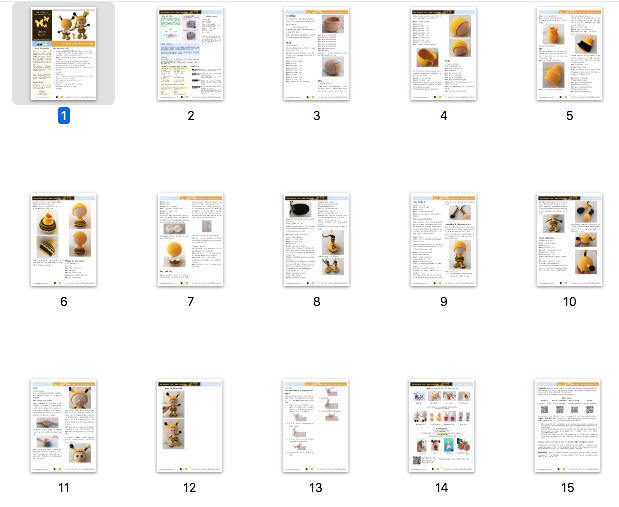619x507 pixels.
Task: Click the number 5 label below thumbnail
Action: 569,116
